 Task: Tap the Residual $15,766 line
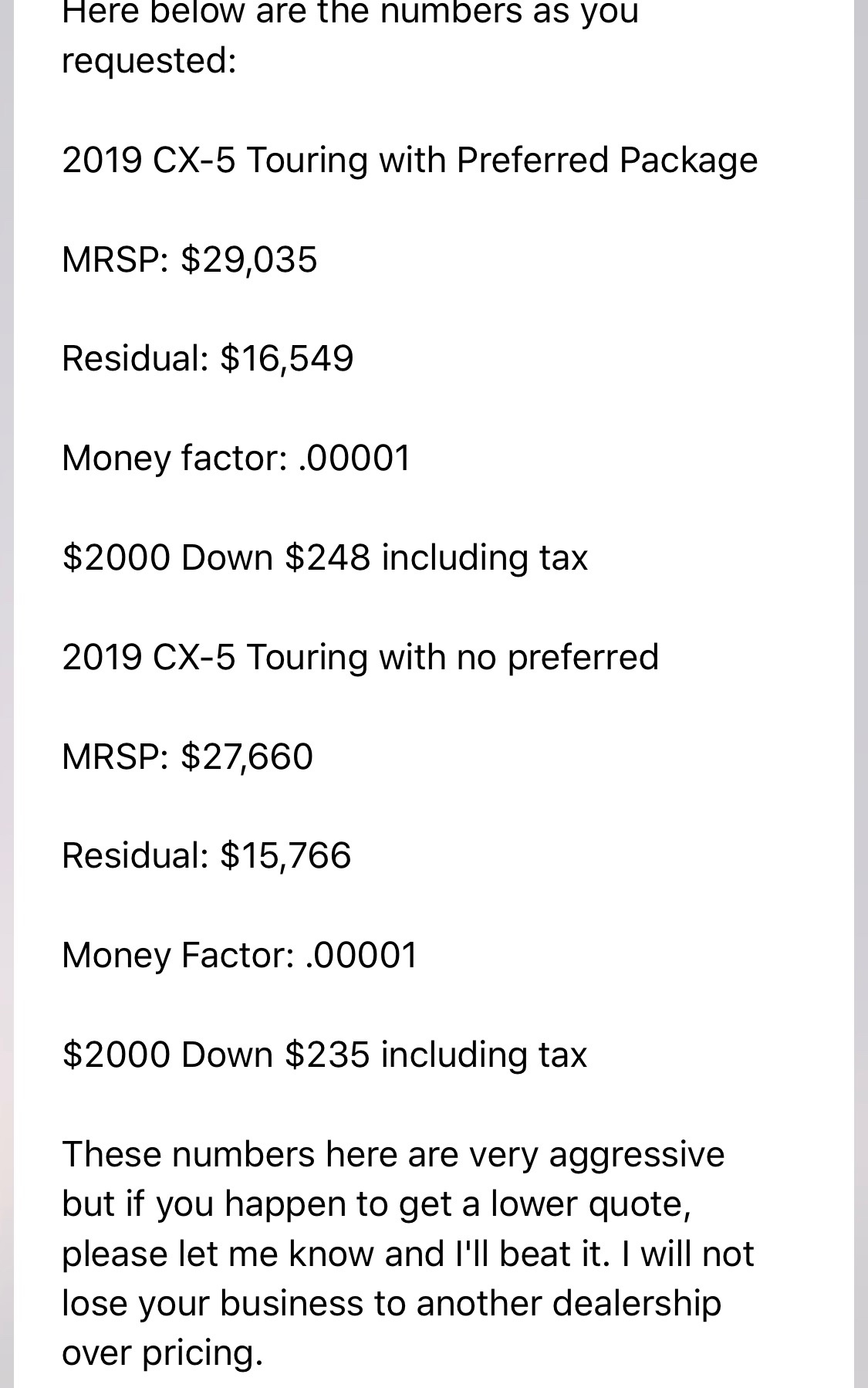[206, 855]
